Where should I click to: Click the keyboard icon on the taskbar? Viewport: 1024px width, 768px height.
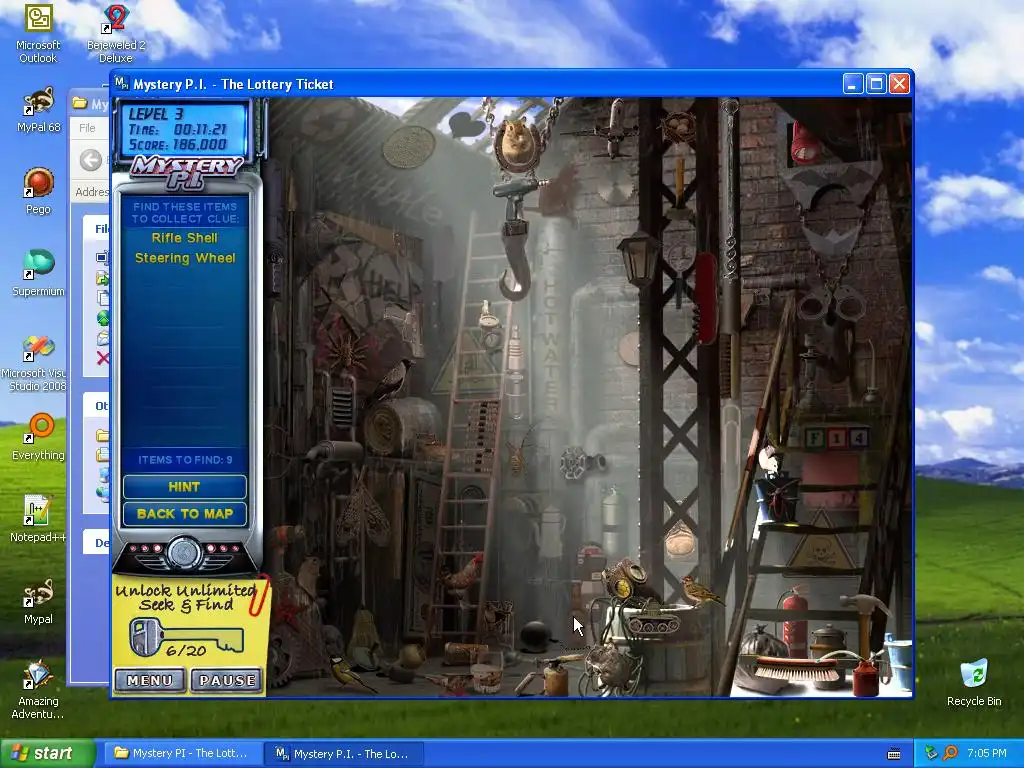[x=894, y=754]
